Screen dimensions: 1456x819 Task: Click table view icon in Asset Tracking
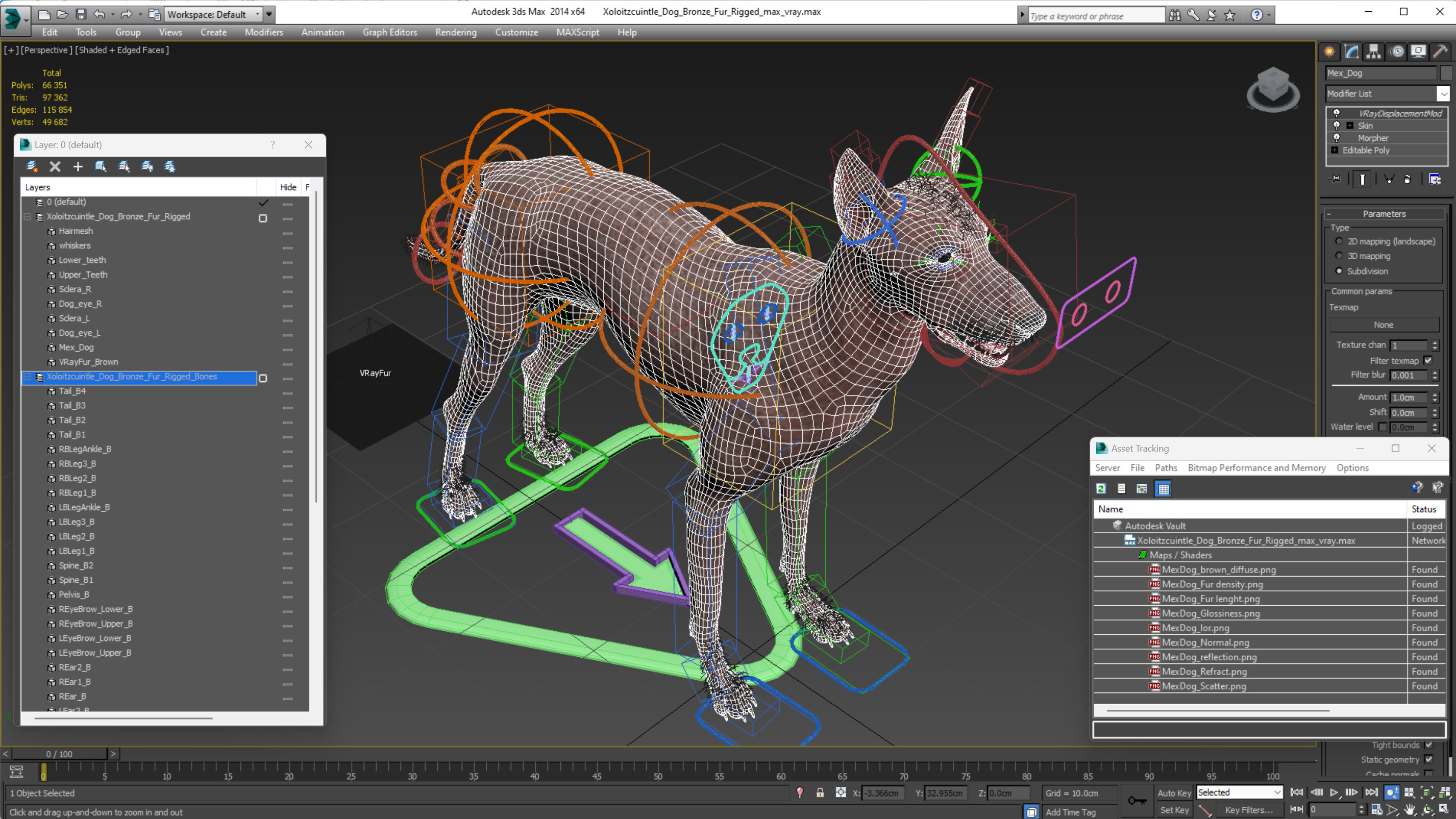pos(1163,488)
